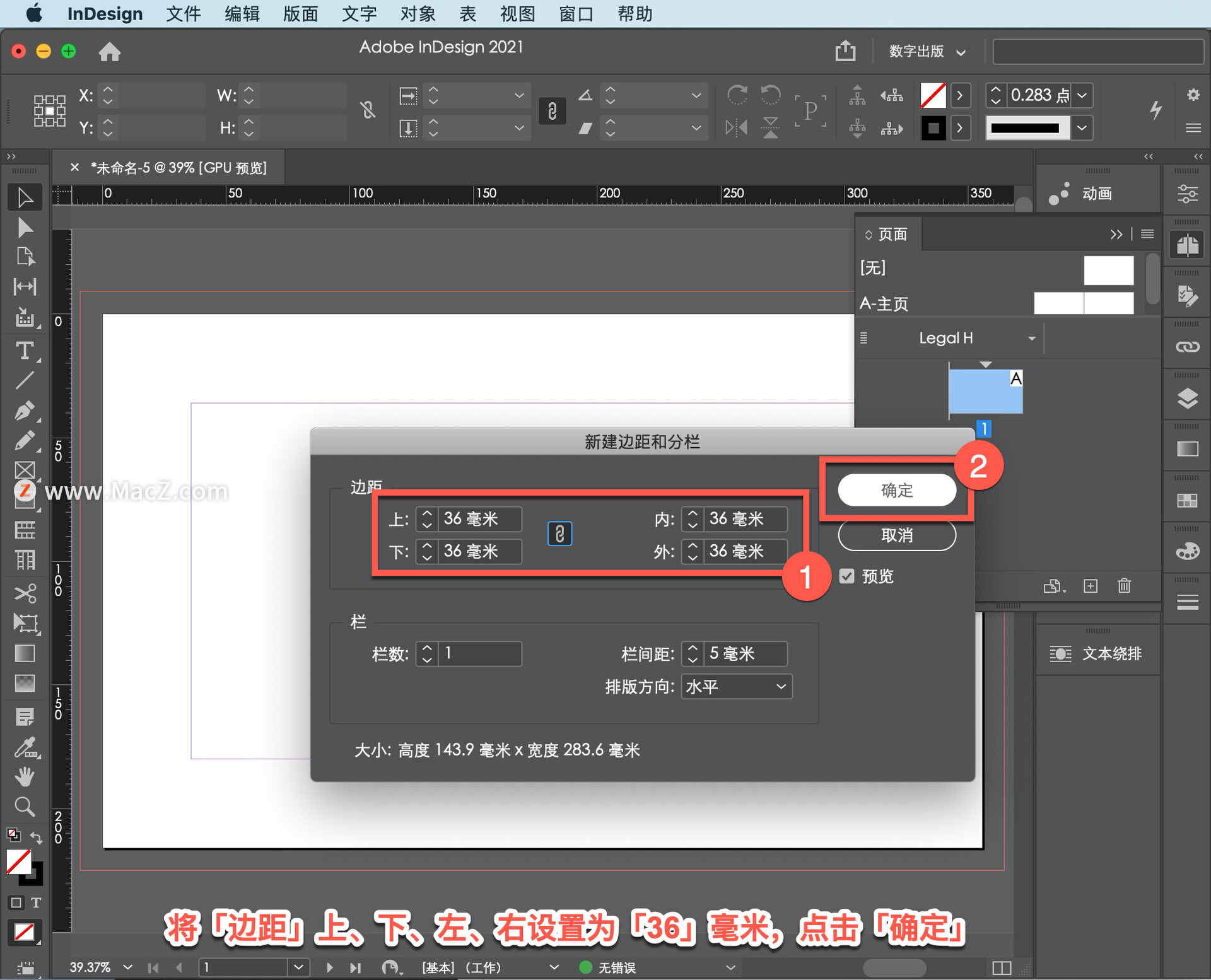Open the 对象 menu
Screen dimensions: 1211x980
point(418,14)
